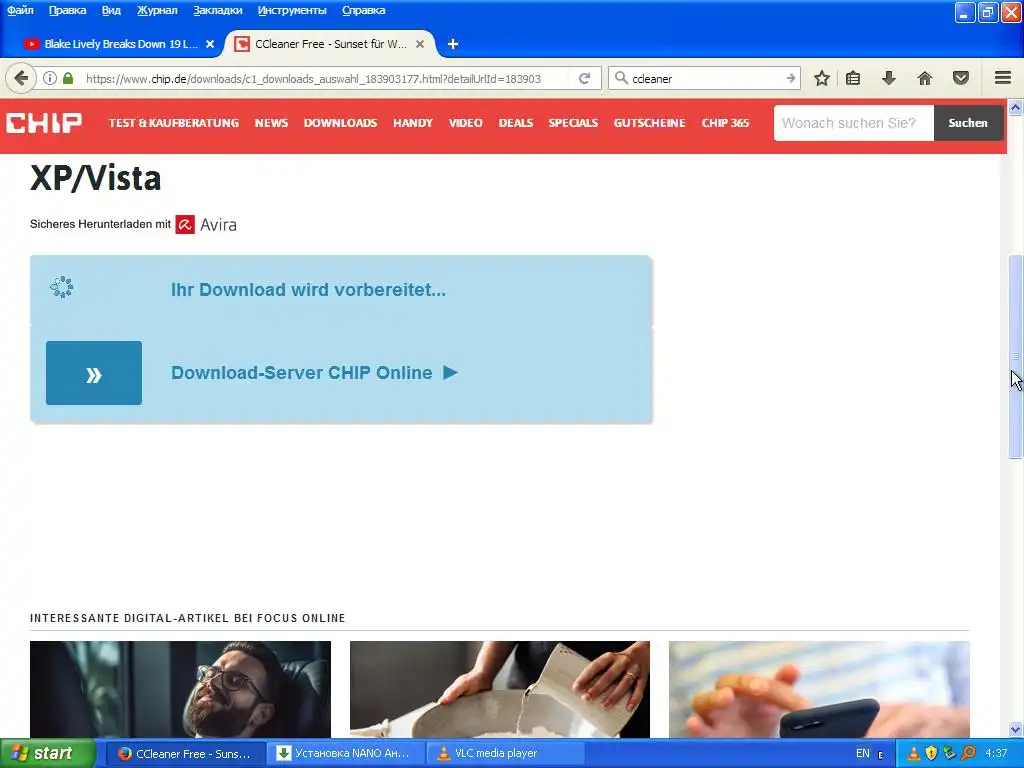Open Test & Kaufberatung section
The width and height of the screenshot is (1024, 768).
(x=174, y=123)
